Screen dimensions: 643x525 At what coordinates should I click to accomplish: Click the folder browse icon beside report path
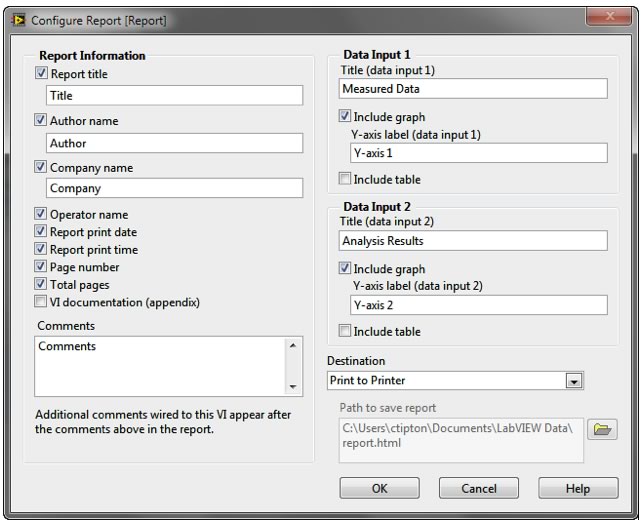(x=602, y=430)
